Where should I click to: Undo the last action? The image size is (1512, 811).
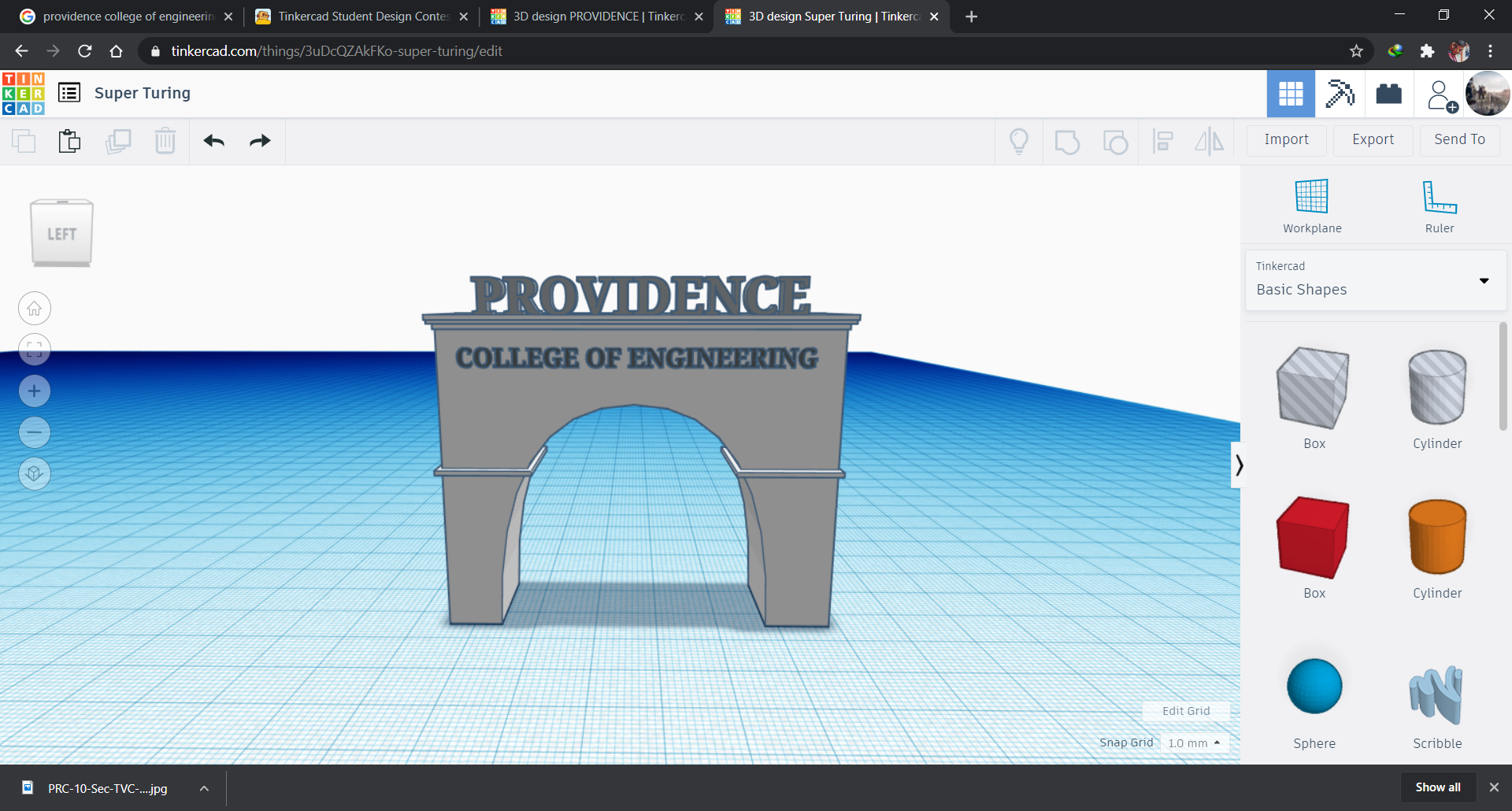click(x=214, y=141)
